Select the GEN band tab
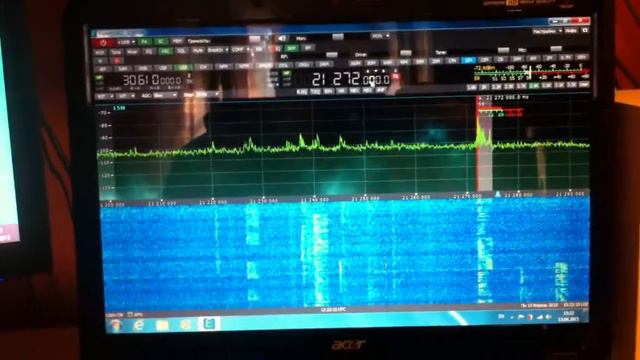 (x=582, y=57)
